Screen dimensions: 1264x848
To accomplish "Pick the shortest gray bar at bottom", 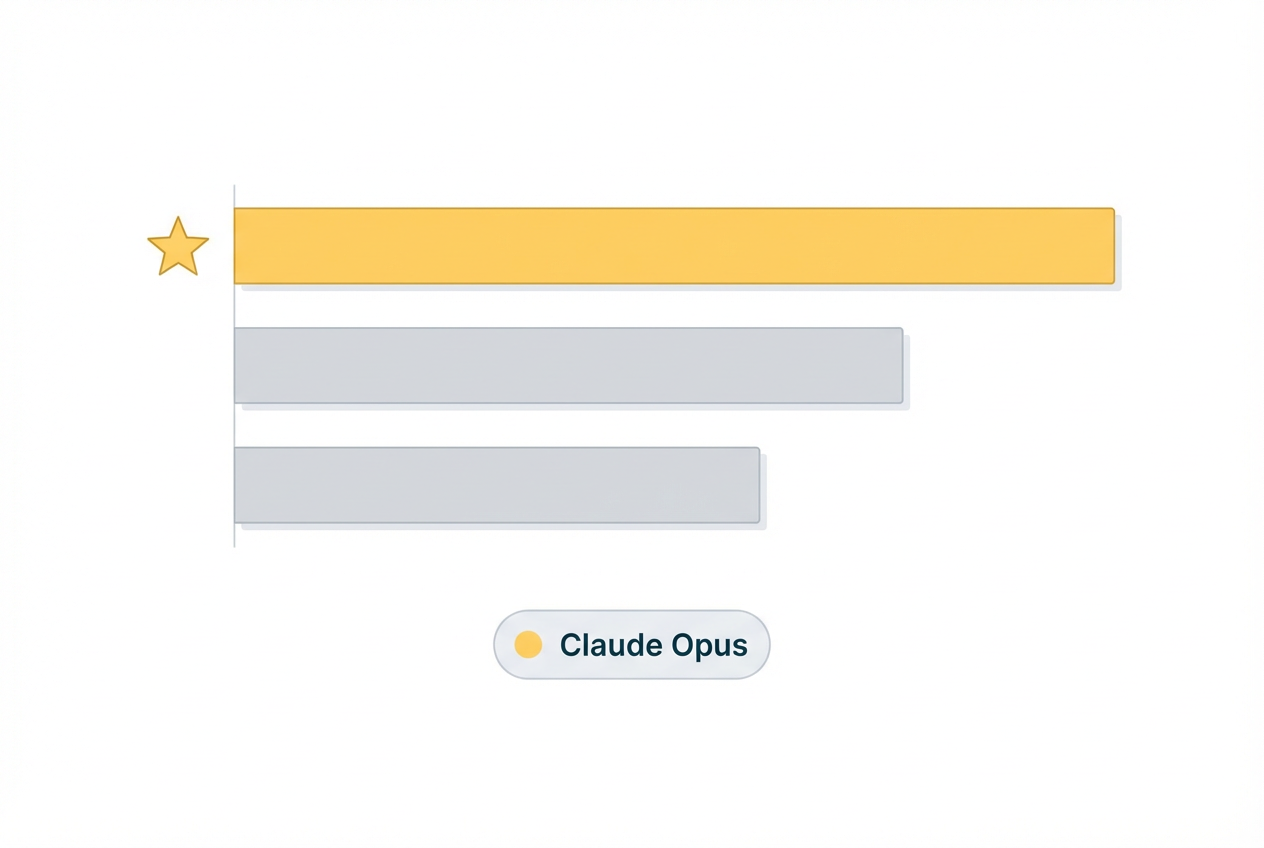I will point(496,485).
